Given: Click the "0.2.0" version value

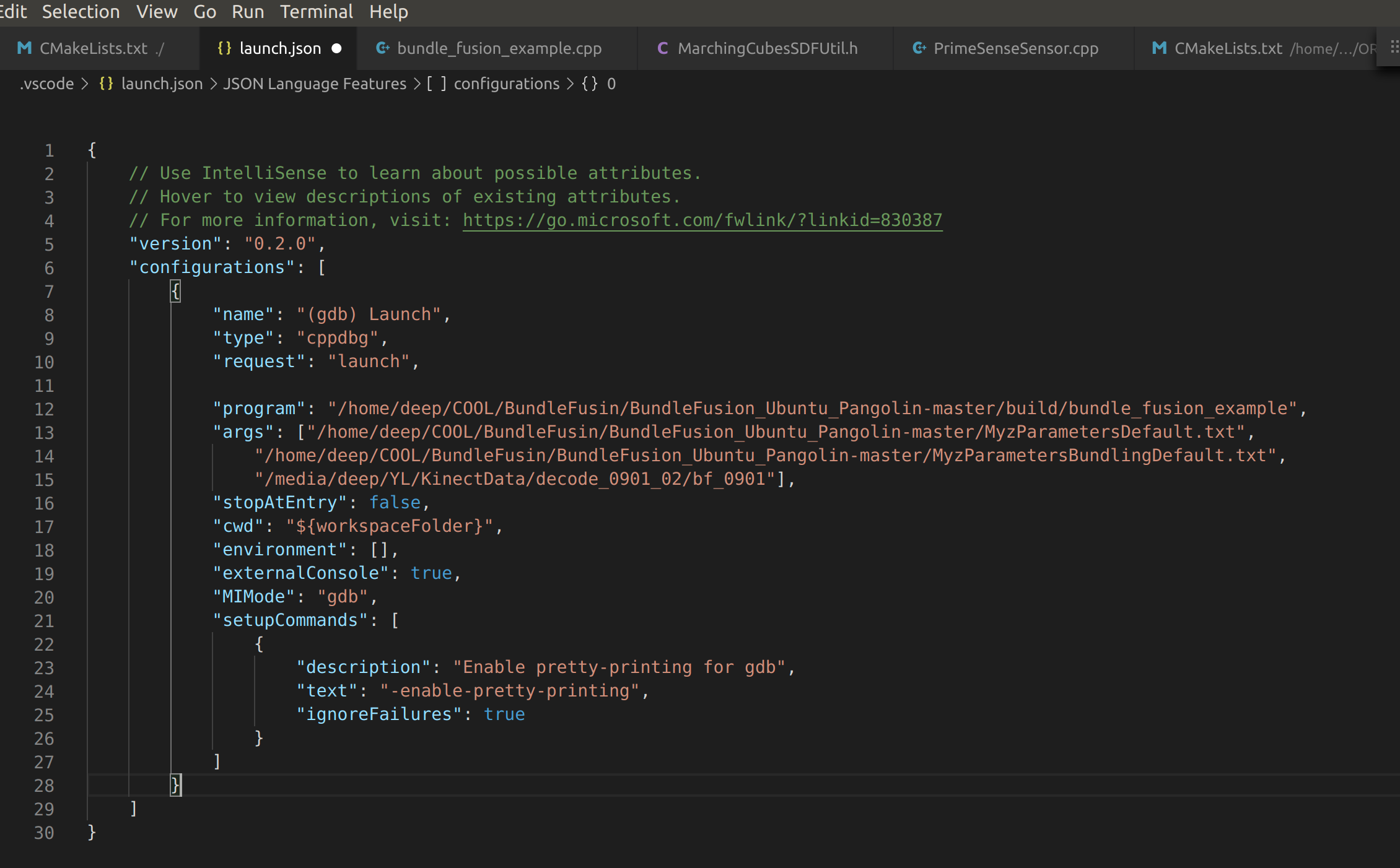Looking at the screenshot, I should click(280, 244).
